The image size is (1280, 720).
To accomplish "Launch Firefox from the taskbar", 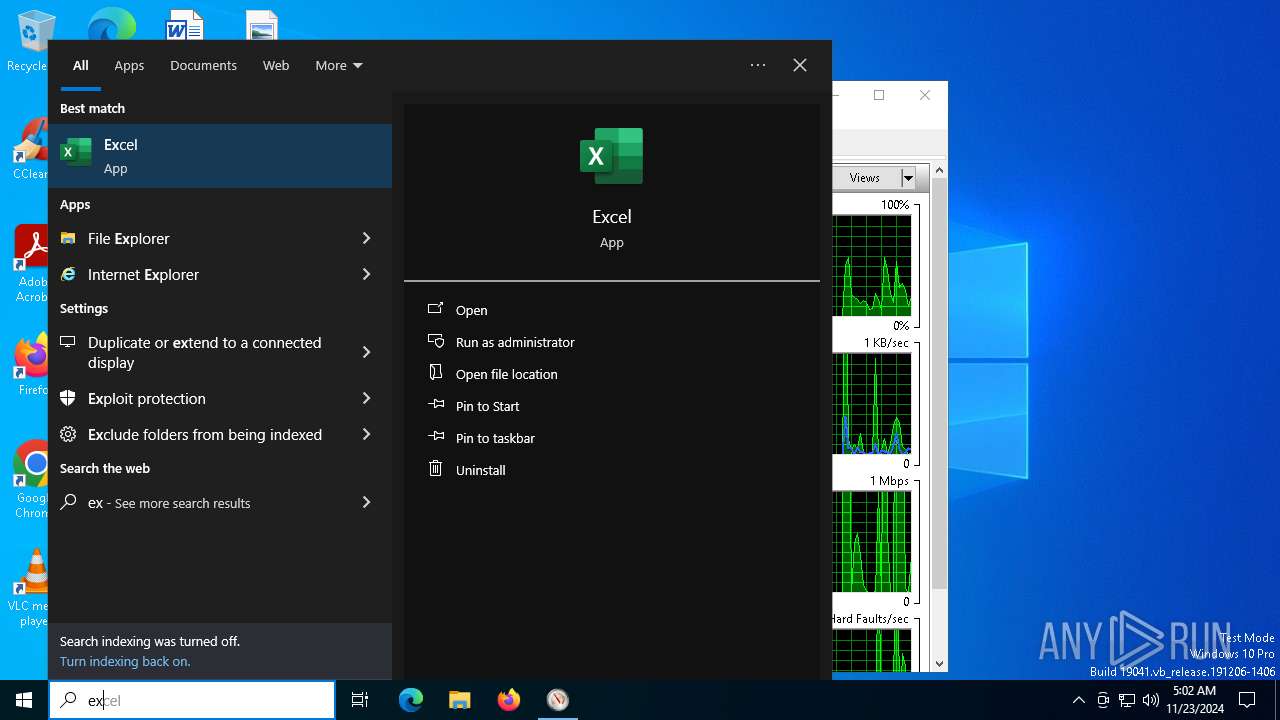I will pyautogui.click(x=509, y=700).
